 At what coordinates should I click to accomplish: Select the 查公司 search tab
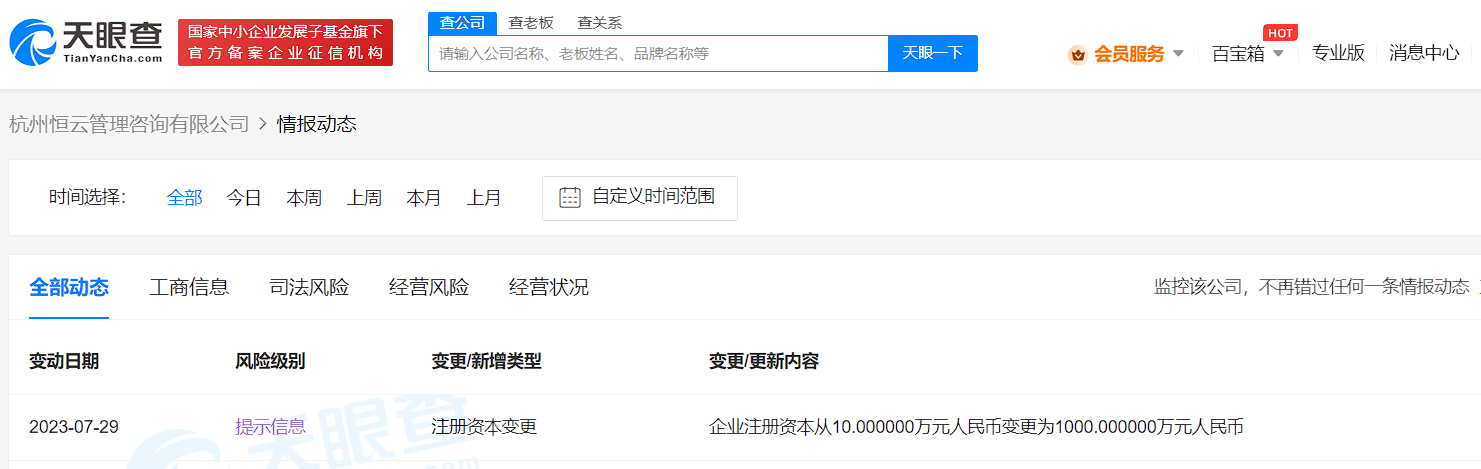[x=462, y=23]
